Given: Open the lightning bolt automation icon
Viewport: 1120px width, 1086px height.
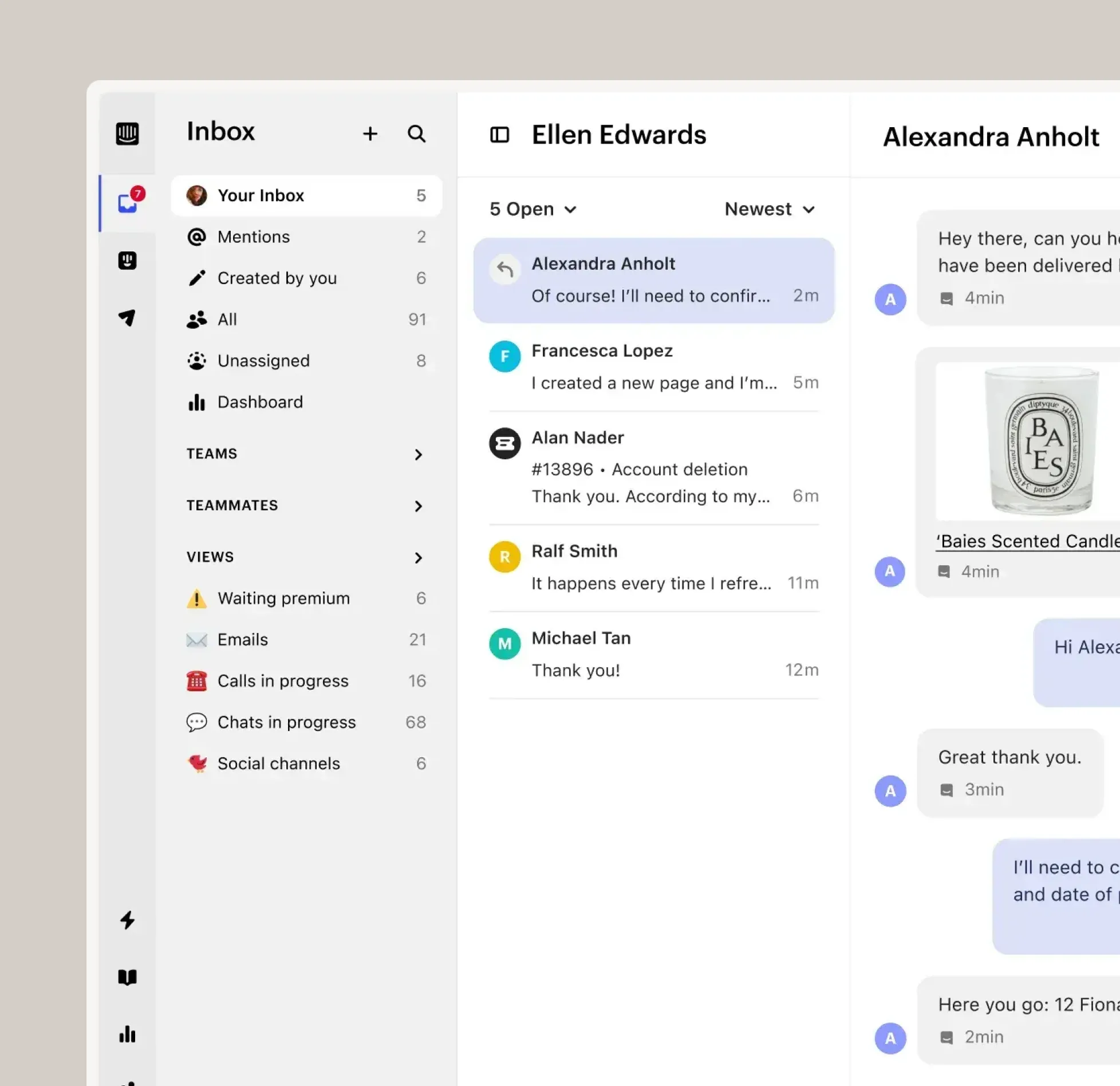Looking at the screenshot, I should click(x=127, y=920).
